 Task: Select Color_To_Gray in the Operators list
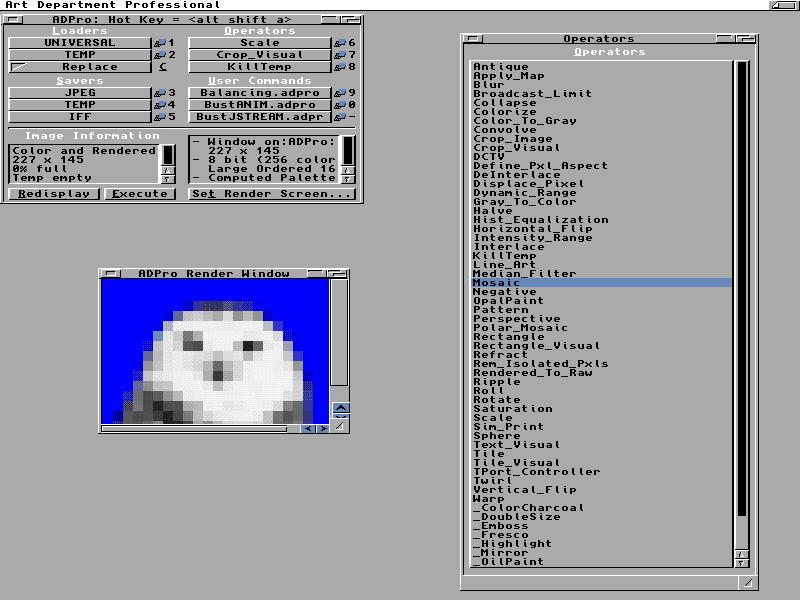coord(601,121)
